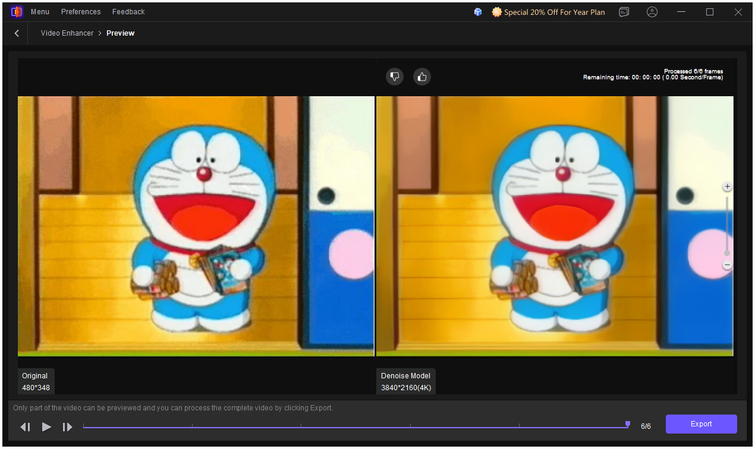
Task: Zoom in preview with plus icon
Action: pyautogui.click(x=727, y=186)
